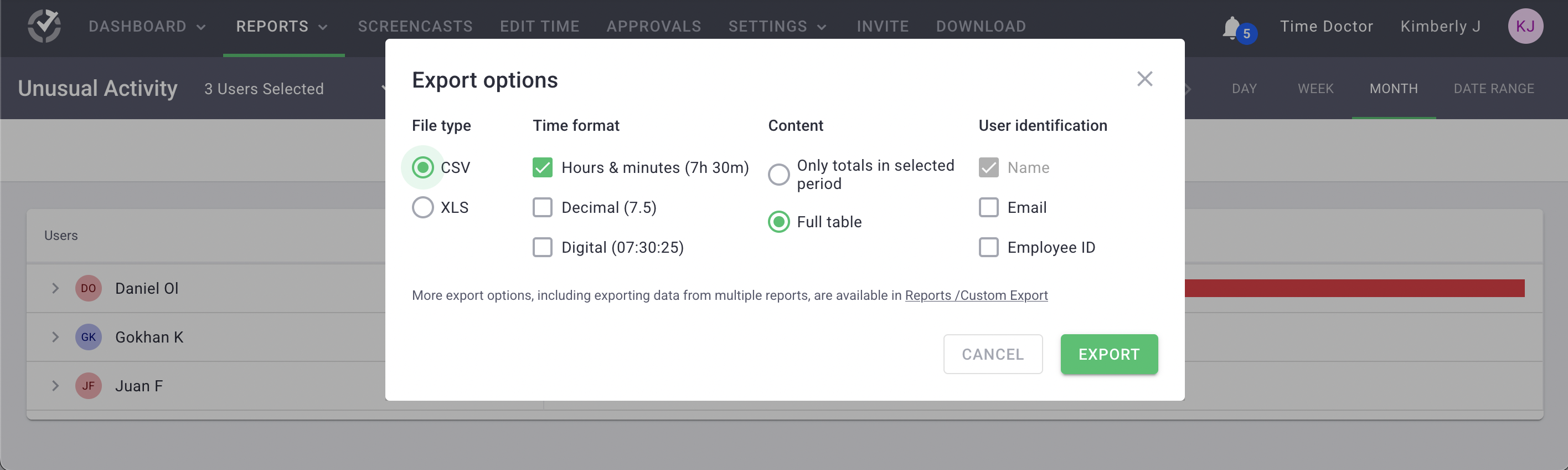1568x470 pixels.
Task: Uncheck Hours & minutes time format
Action: point(543,167)
